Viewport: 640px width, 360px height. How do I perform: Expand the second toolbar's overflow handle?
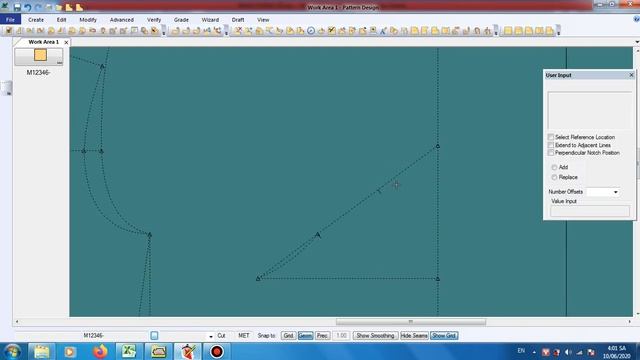(226, 31)
